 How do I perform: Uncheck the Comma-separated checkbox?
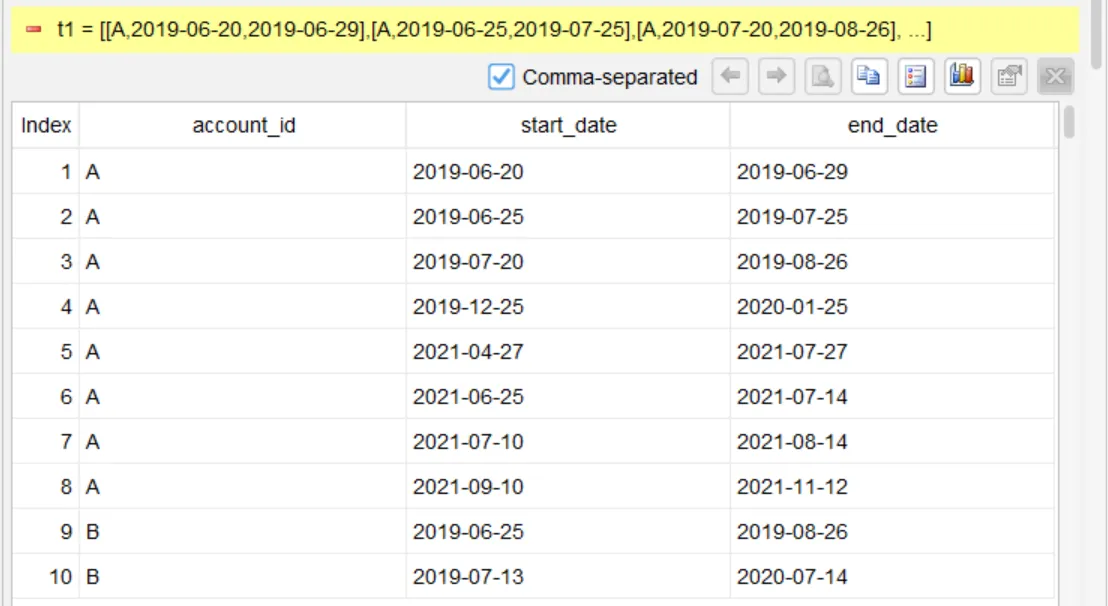click(501, 76)
